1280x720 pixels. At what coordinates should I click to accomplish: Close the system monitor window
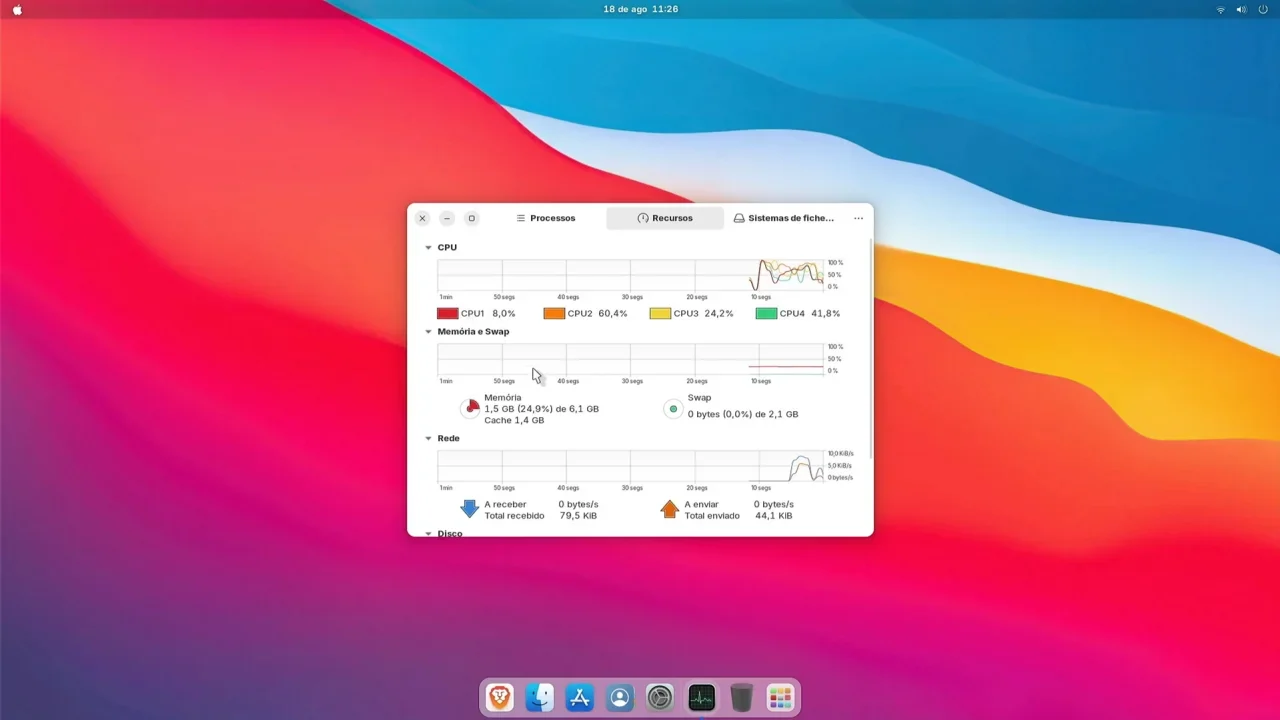click(422, 218)
